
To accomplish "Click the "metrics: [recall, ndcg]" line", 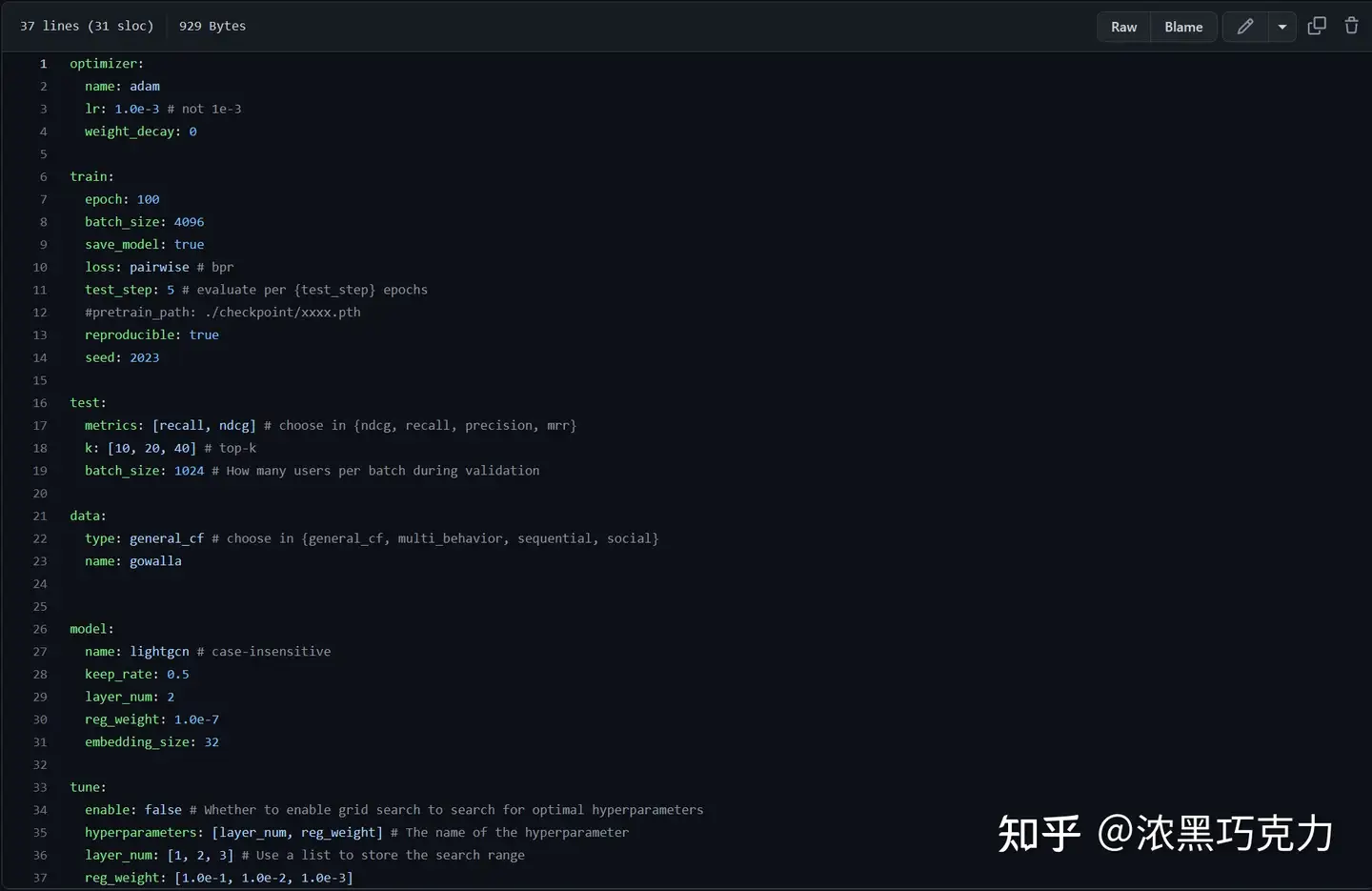I will tap(171, 426).
